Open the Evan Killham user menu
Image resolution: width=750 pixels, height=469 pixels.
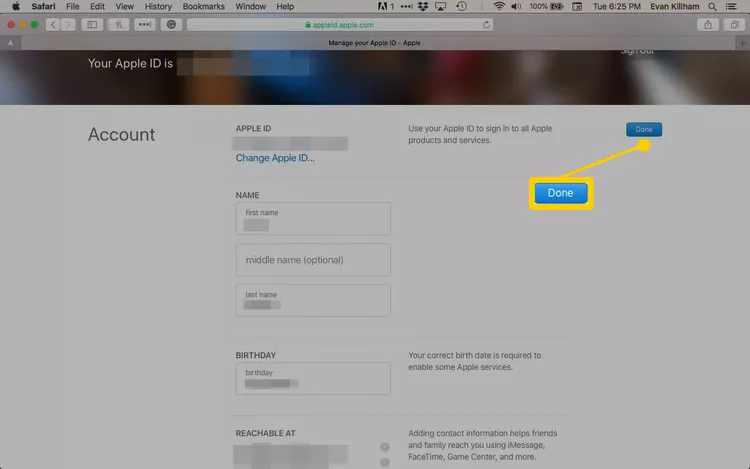pyautogui.click(x=674, y=6)
